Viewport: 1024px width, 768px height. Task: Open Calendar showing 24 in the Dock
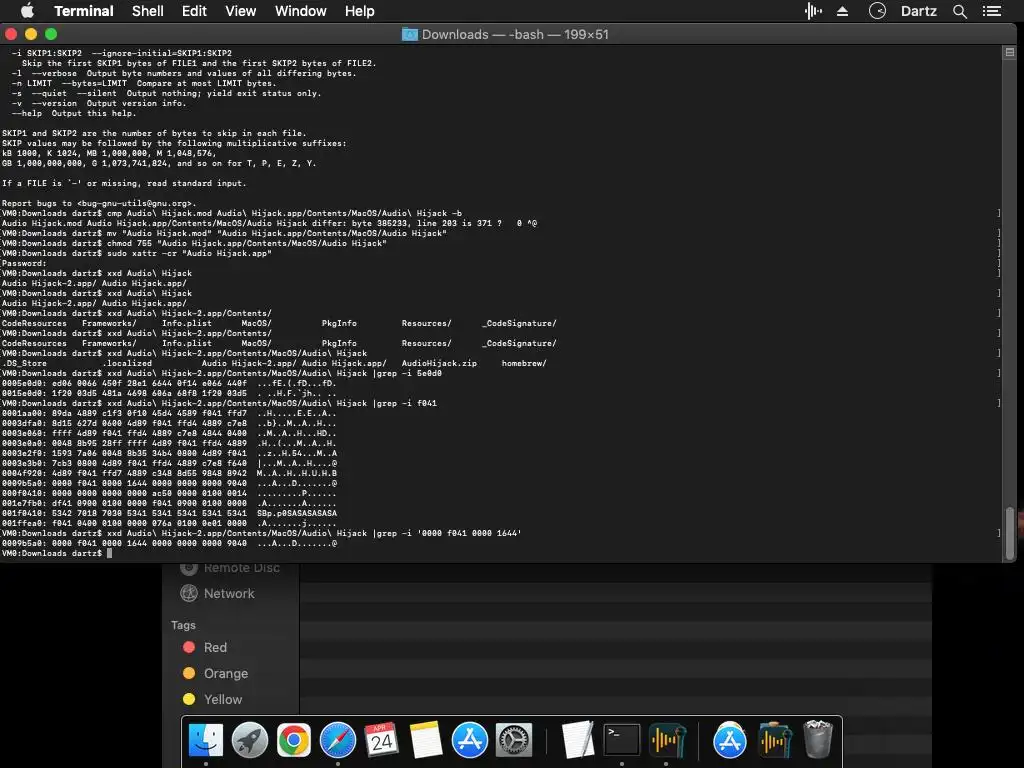pyautogui.click(x=381, y=740)
